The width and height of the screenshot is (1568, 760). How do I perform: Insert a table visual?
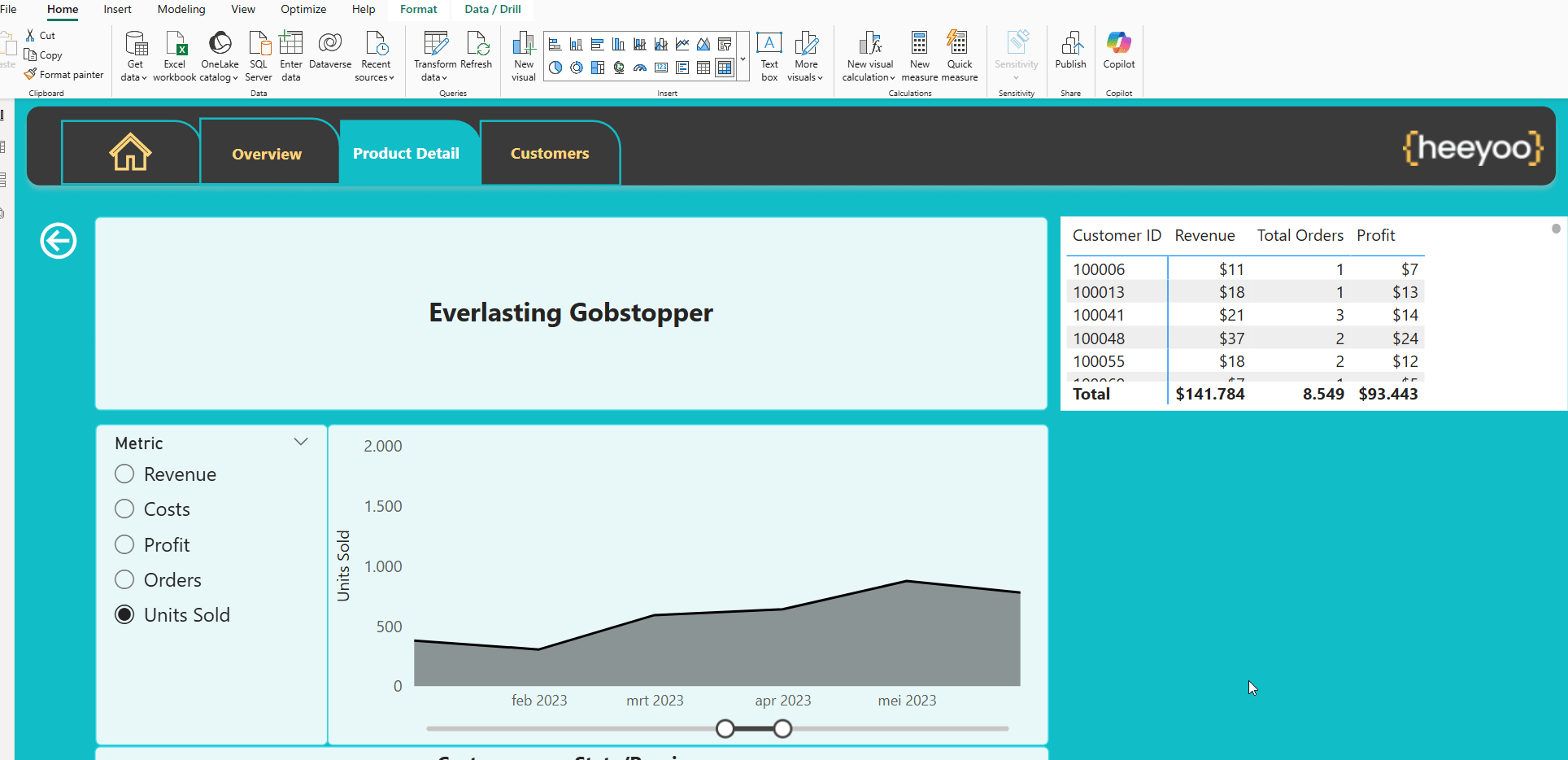point(703,68)
